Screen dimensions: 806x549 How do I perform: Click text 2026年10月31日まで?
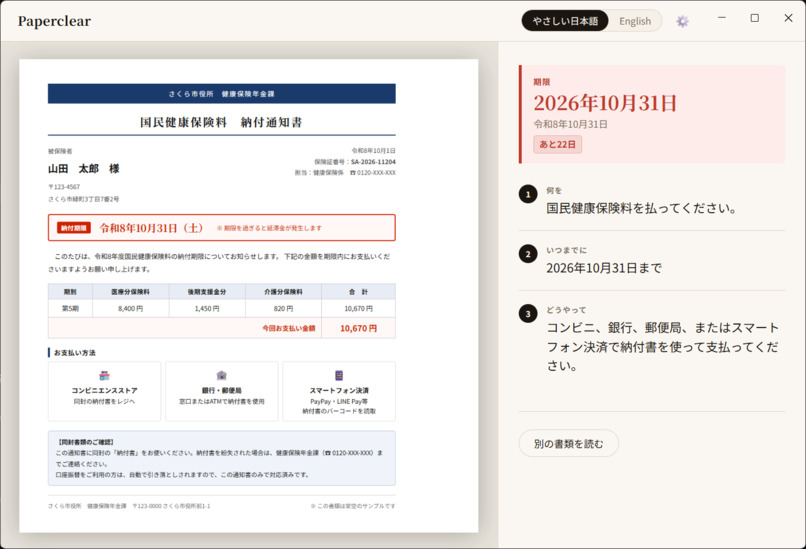point(604,268)
